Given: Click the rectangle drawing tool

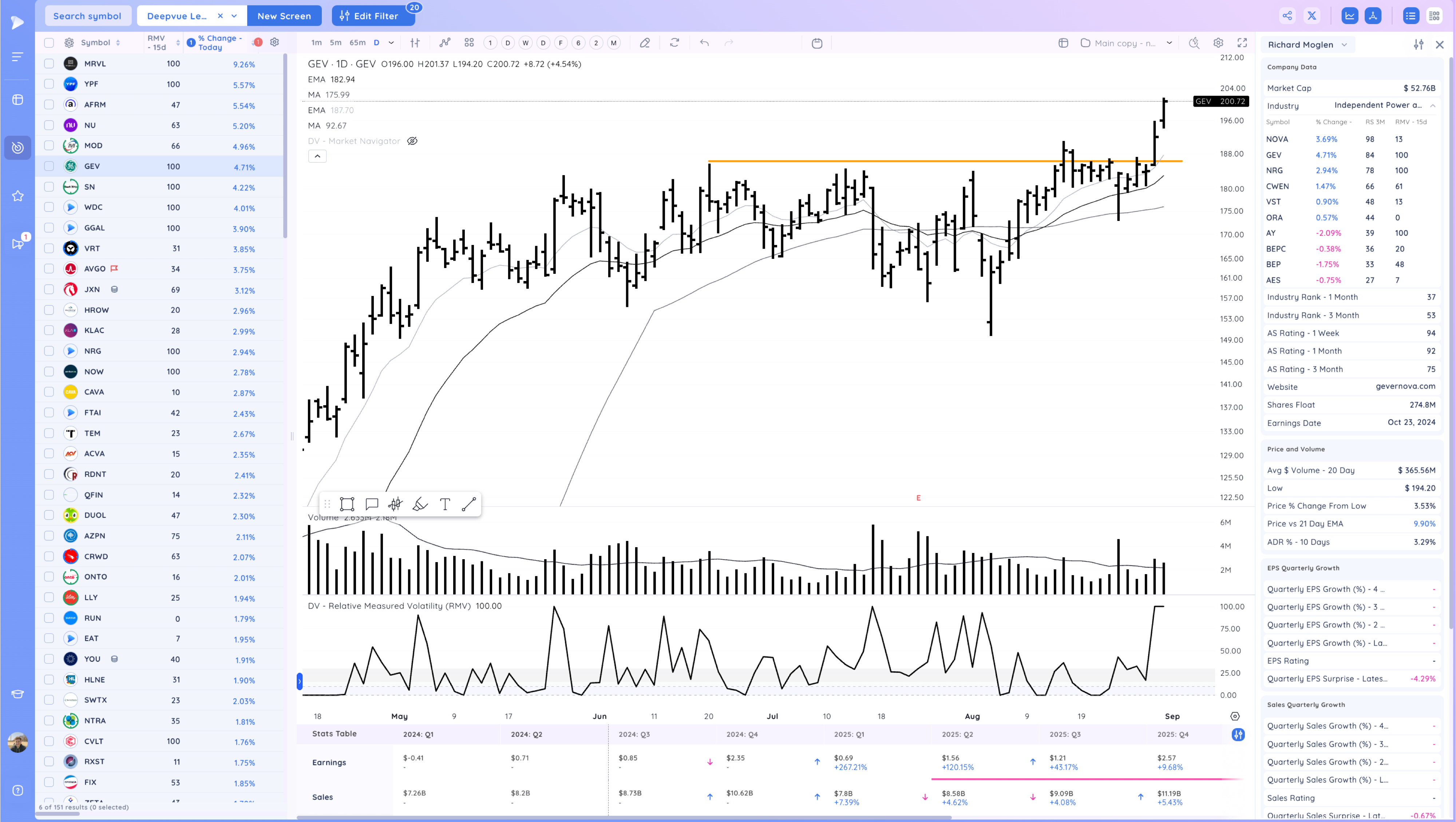Looking at the screenshot, I should 347,504.
